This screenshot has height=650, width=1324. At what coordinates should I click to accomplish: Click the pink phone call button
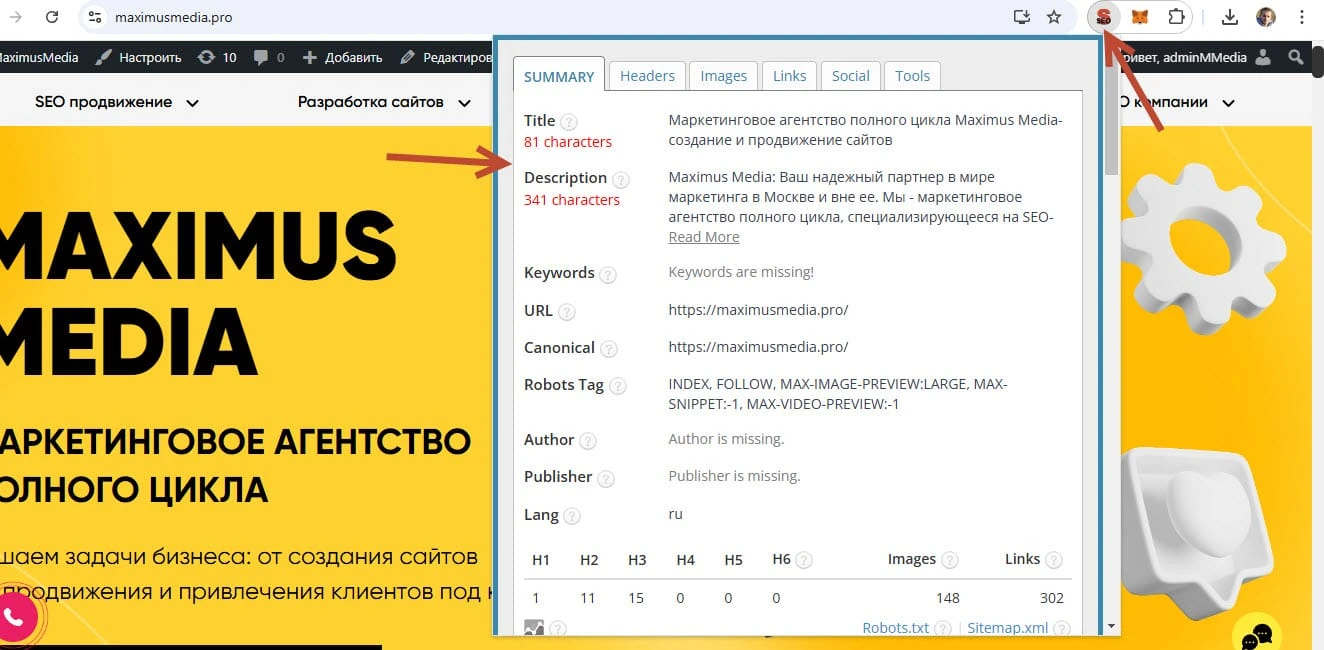(14, 616)
